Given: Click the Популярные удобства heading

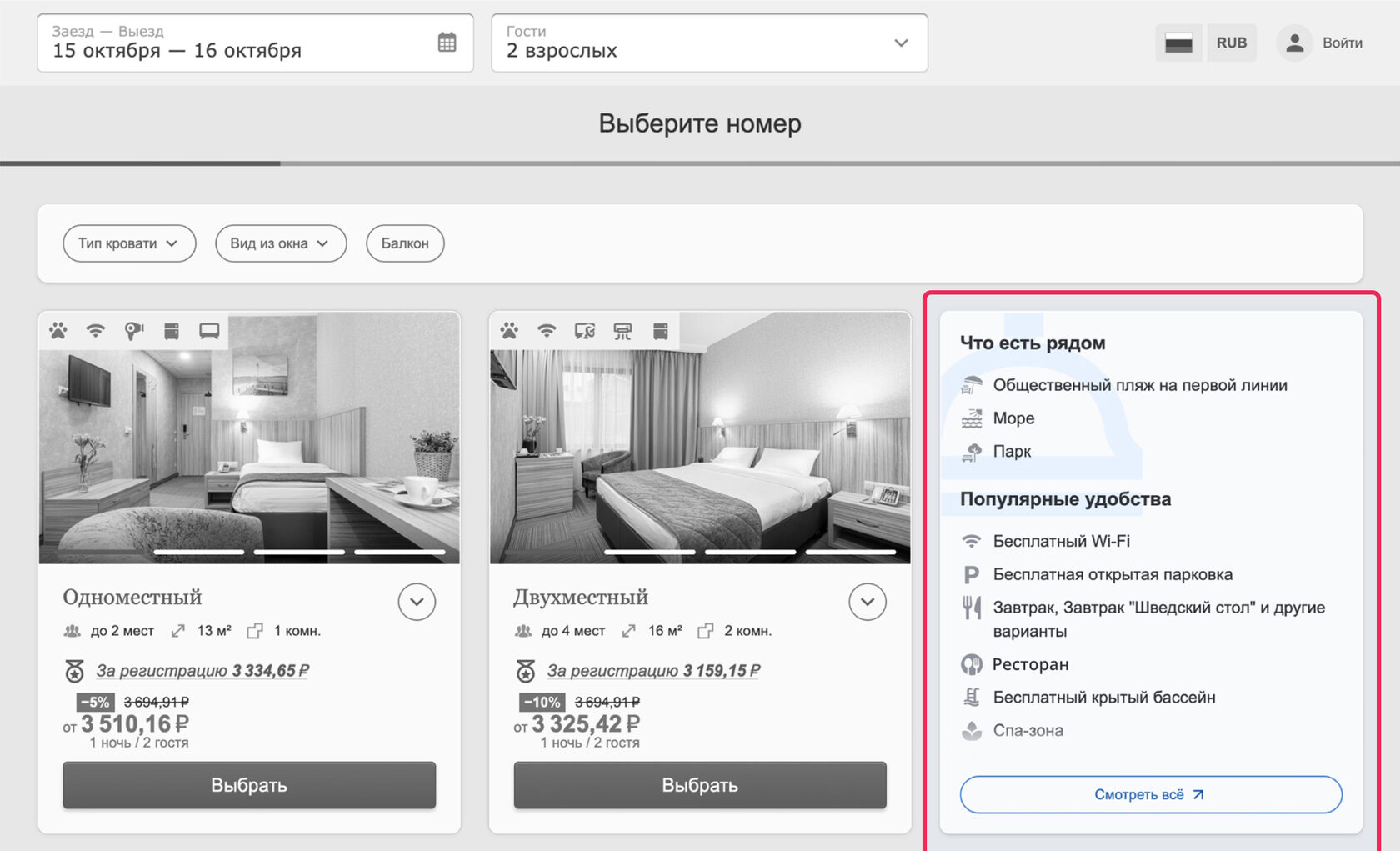Looking at the screenshot, I should 1065,498.
